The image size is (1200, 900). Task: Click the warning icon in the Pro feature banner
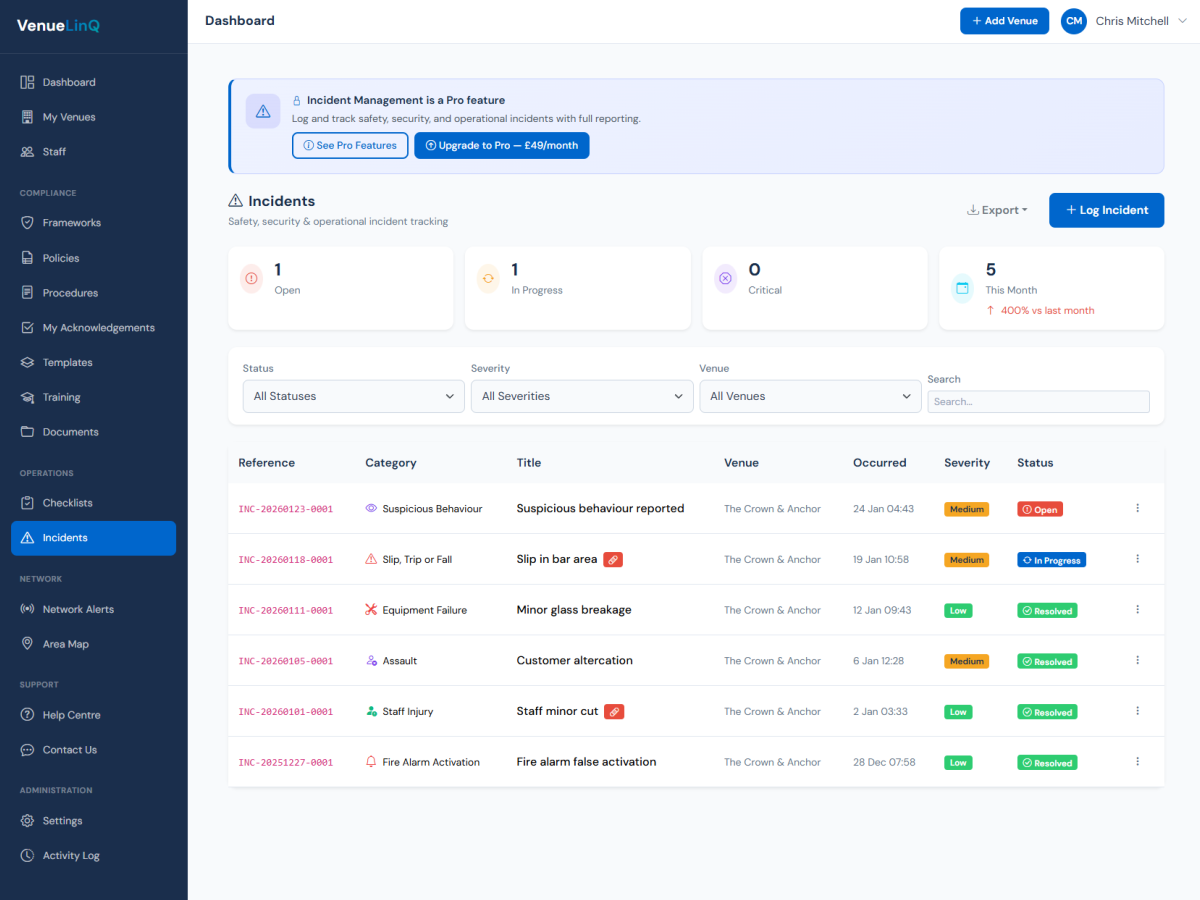[x=262, y=111]
